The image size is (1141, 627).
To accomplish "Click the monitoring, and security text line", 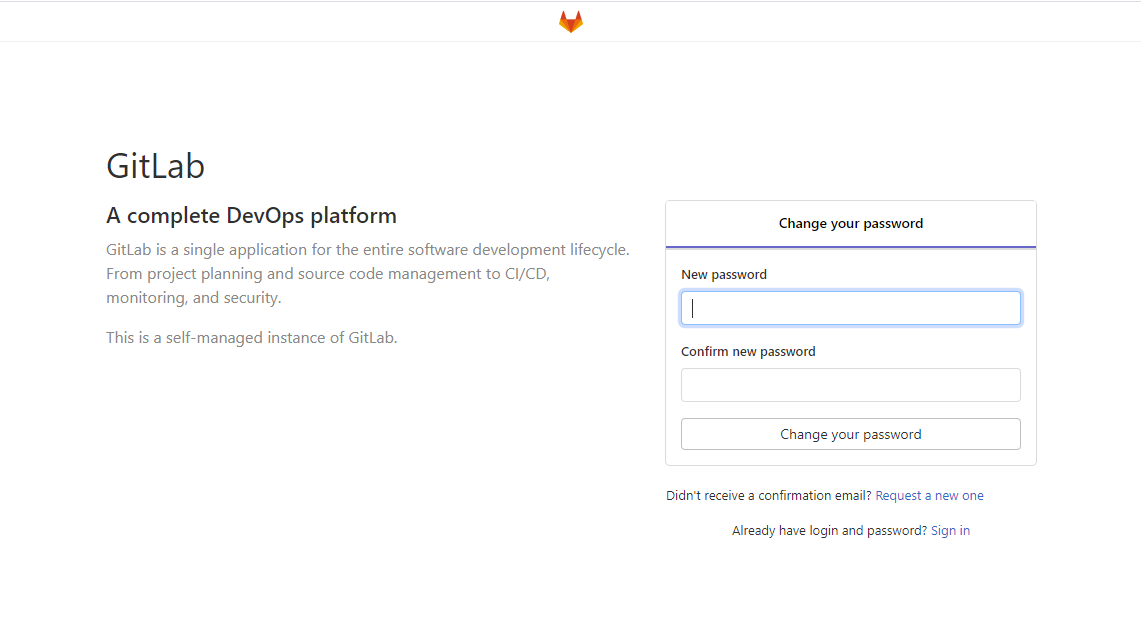I will click(x=193, y=298).
